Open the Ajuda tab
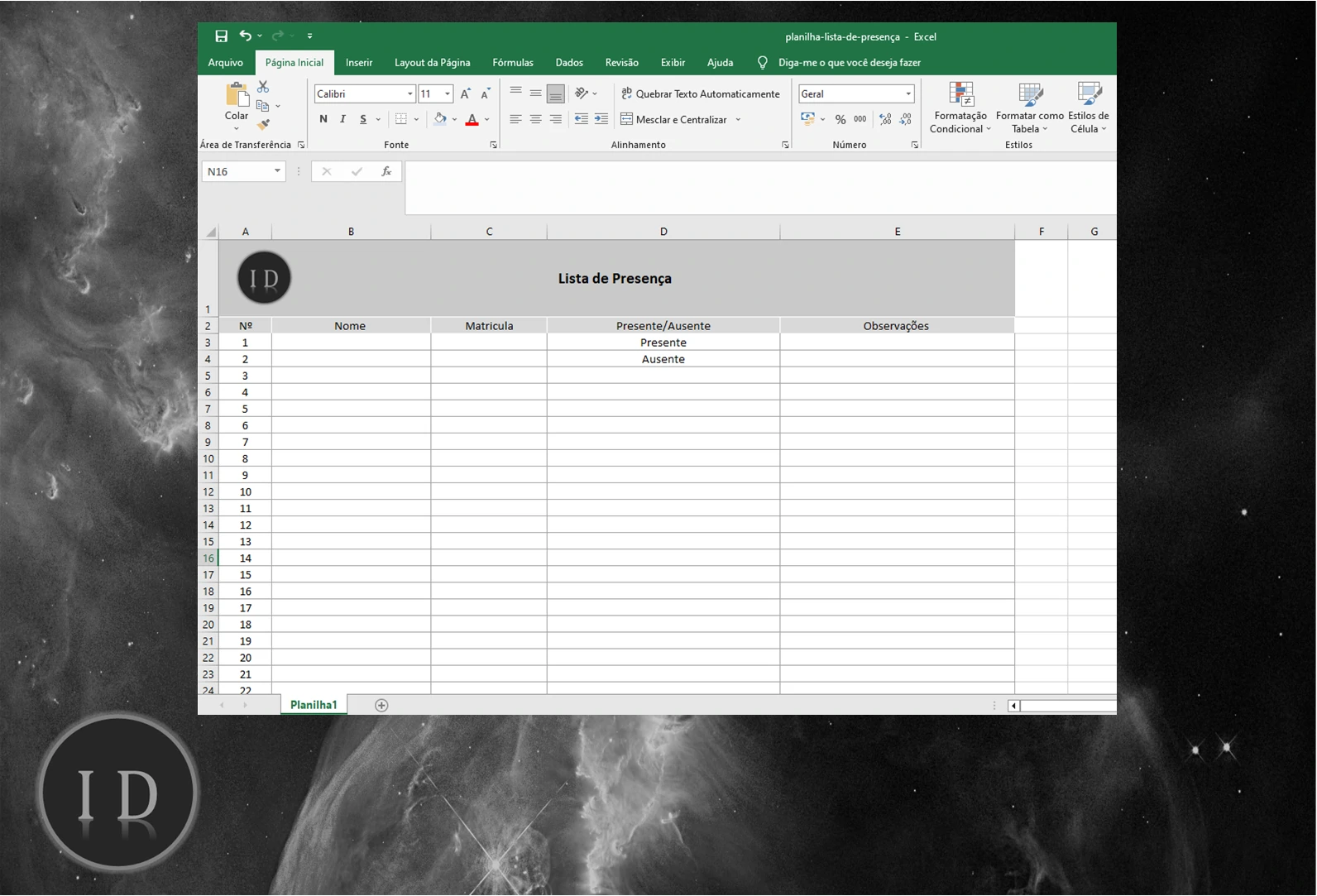 coord(720,62)
